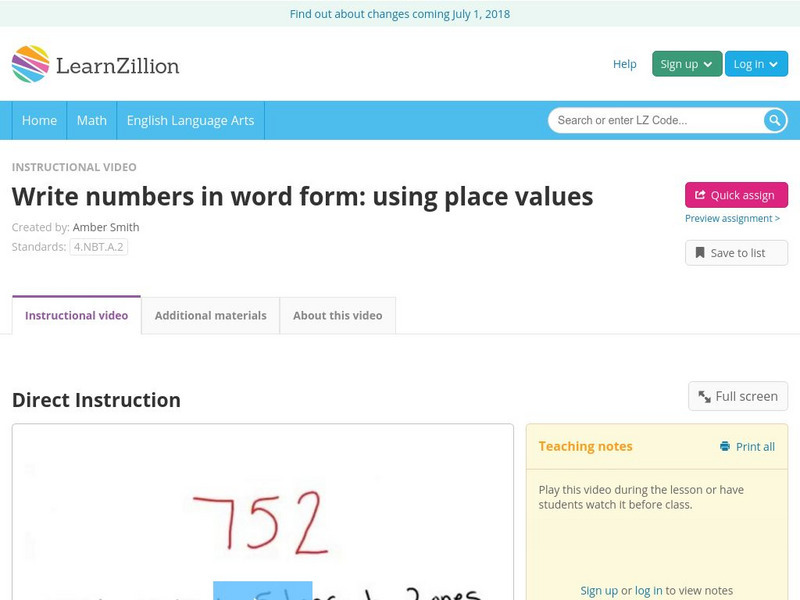
Task: Open the changes coming July 1 banner link
Action: [400, 14]
